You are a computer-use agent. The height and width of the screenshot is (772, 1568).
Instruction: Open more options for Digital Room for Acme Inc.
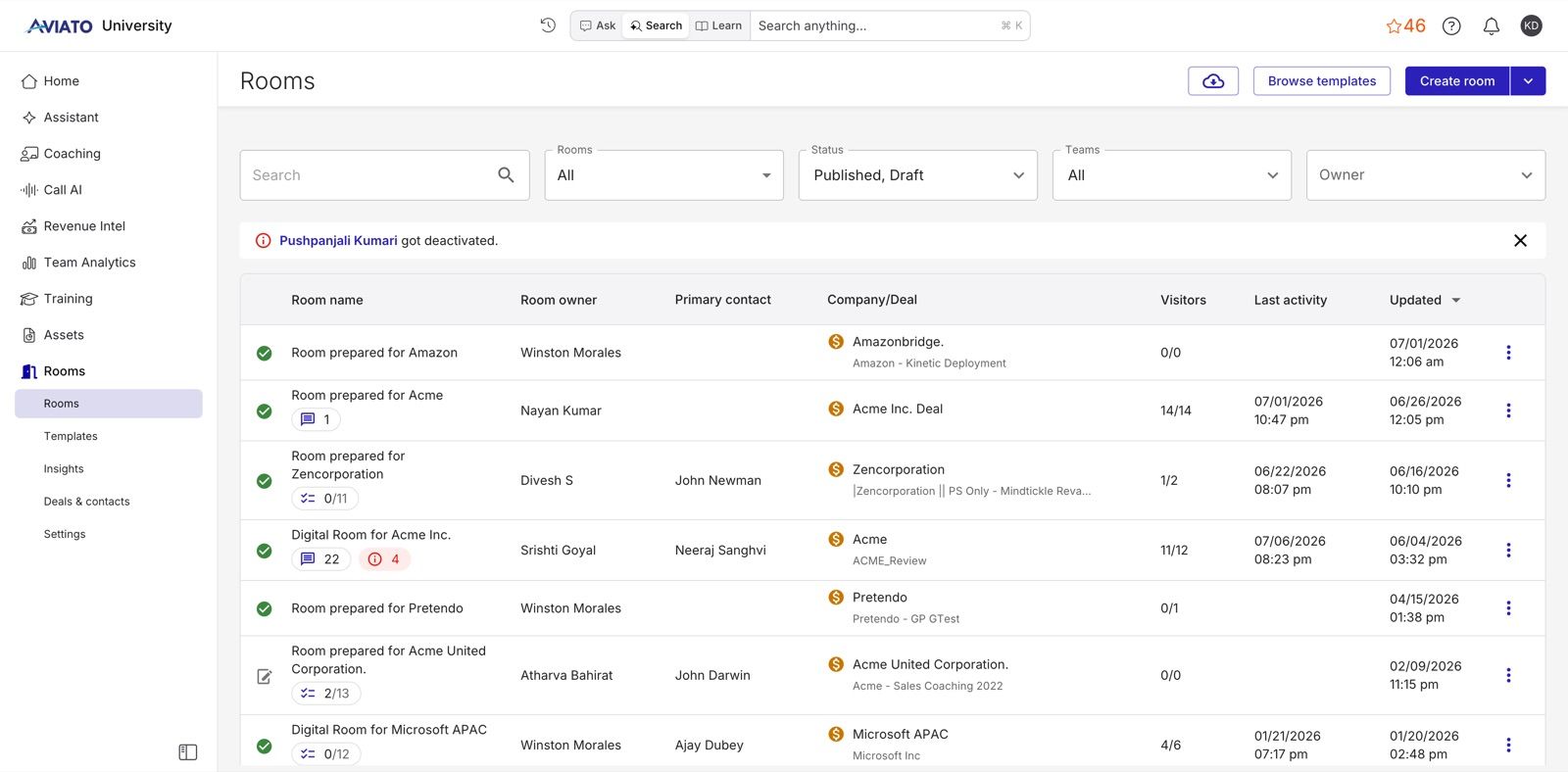pyautogui.click(x=1508, y=551)
